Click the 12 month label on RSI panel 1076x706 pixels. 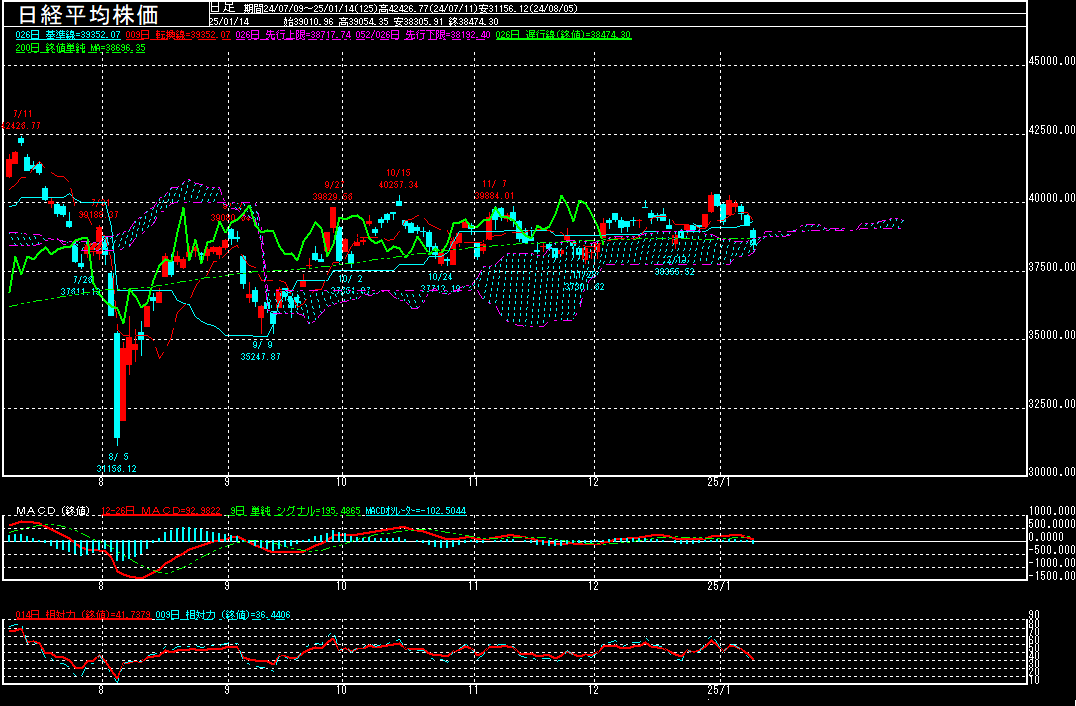[594, 690]
